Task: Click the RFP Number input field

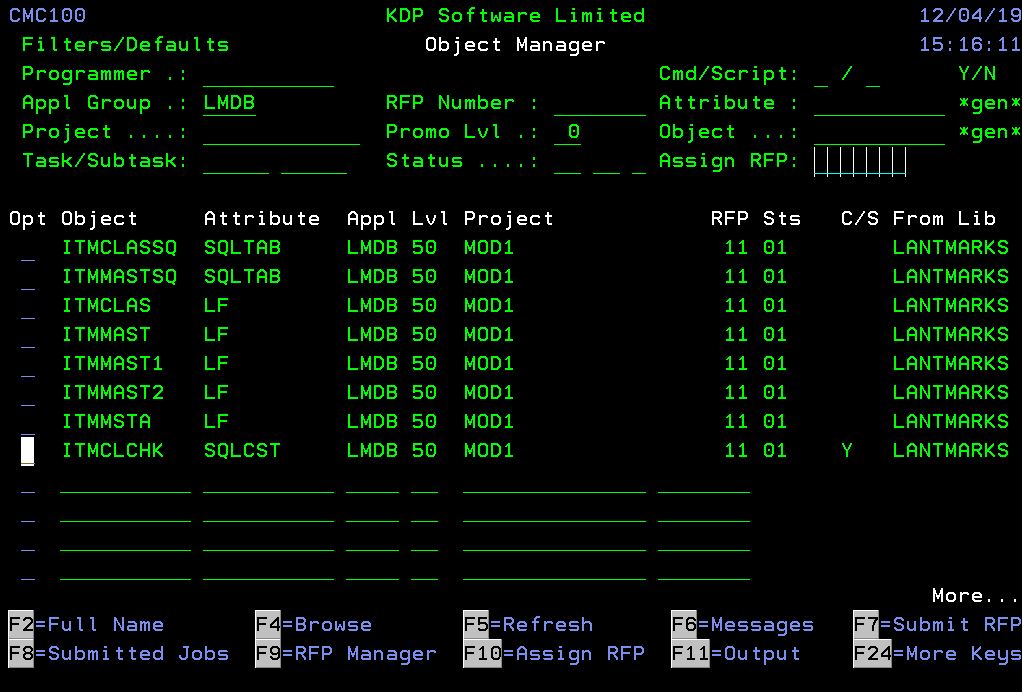Action: (600, 104)
